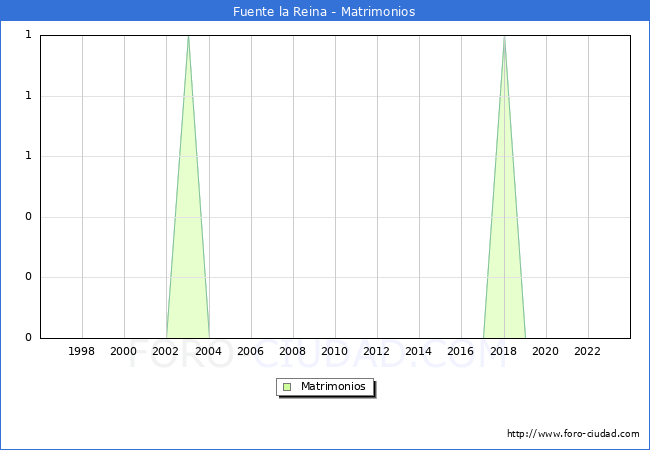Select the 2004 x-axis label
Viewport: 650px width, 450px height.
coord(208,351)
